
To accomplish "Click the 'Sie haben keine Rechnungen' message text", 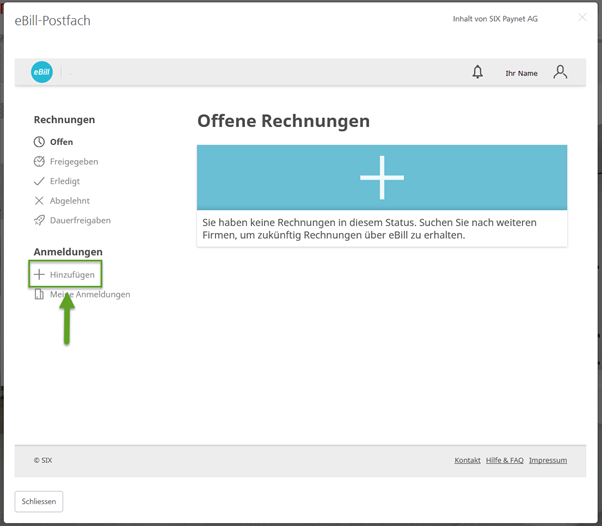I will pos(369,229).
